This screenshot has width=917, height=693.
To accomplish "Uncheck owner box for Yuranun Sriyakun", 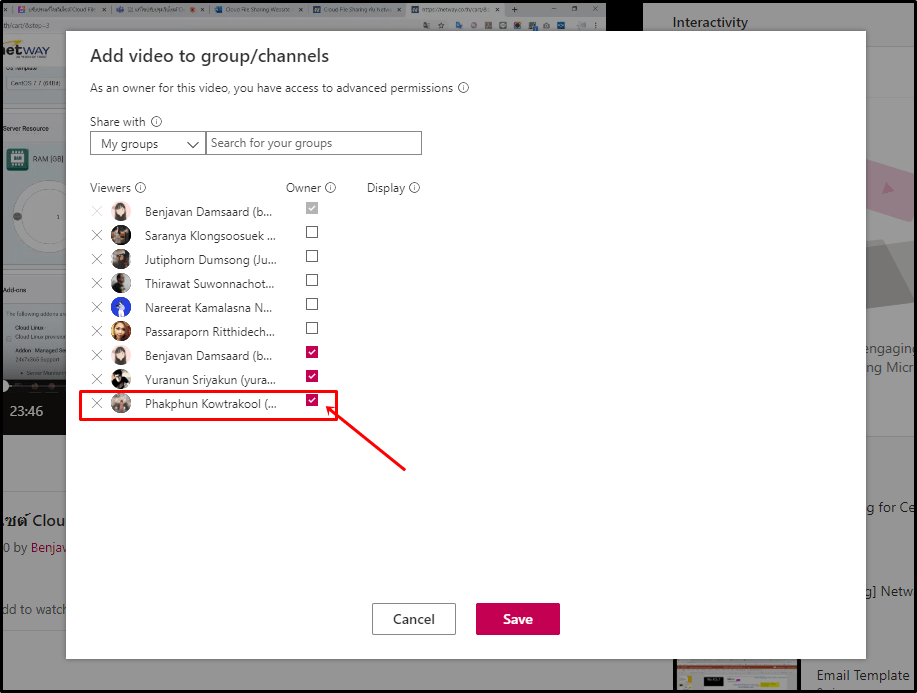I will click(312, 376).
